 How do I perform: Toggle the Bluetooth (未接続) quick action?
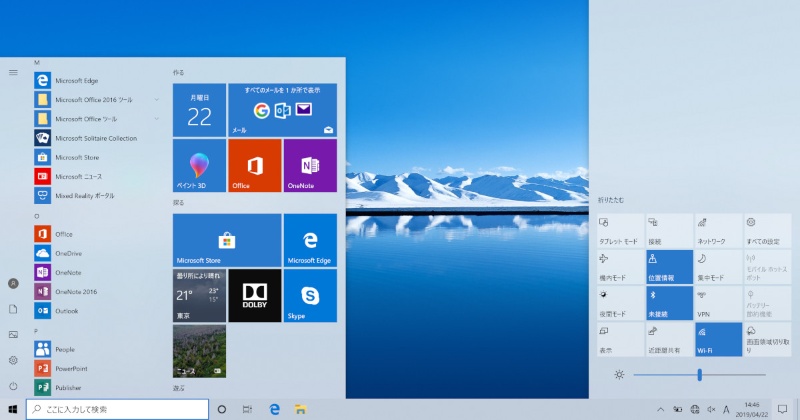[669, 302]
